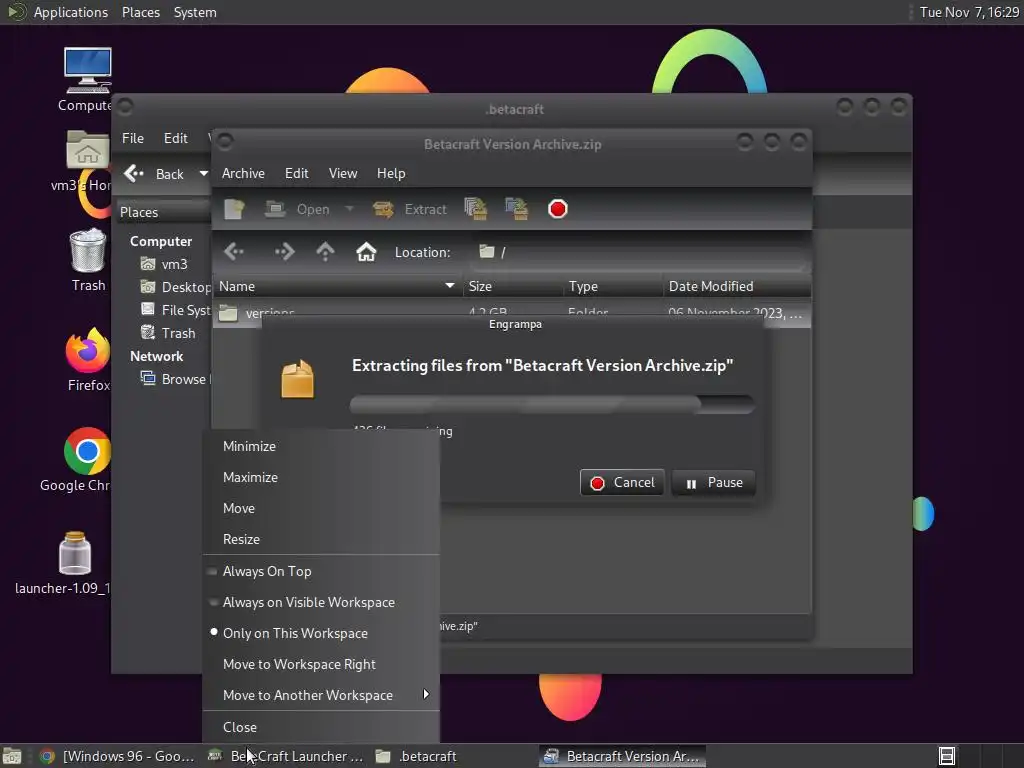Image resolution: width=1024 pixels, height=768 pixels.
Task: Open Computer desktop icon
Action: 87,79
